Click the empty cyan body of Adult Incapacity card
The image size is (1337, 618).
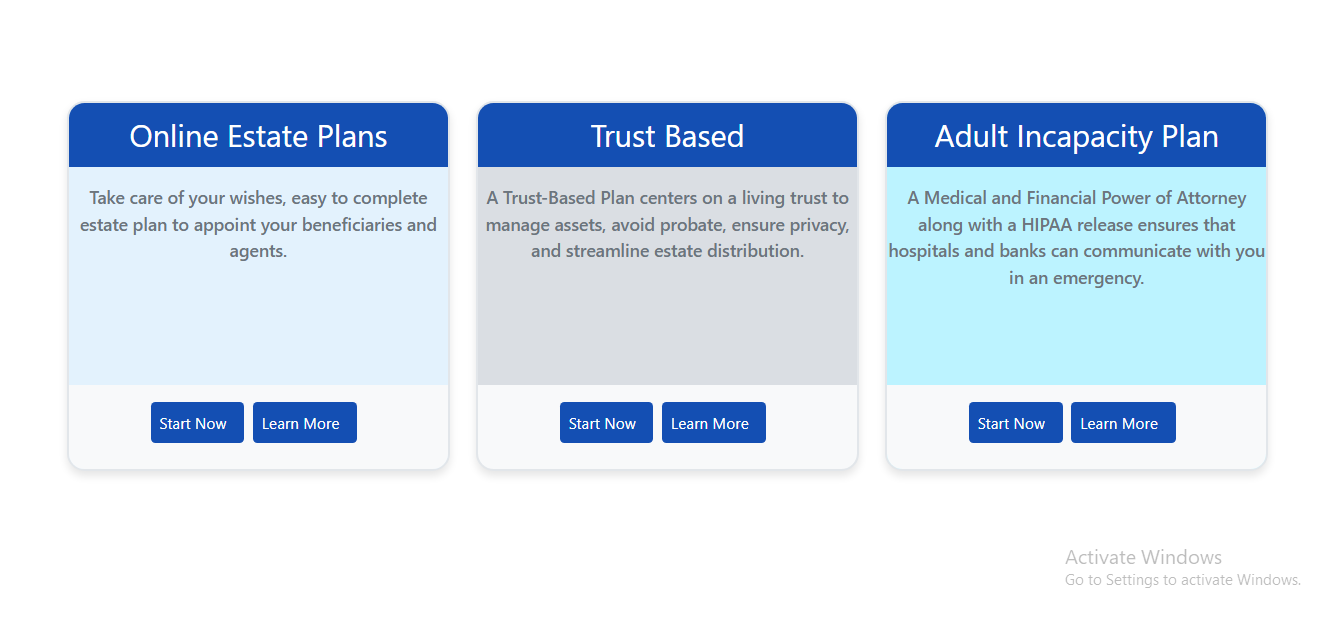click(1076, 340)
